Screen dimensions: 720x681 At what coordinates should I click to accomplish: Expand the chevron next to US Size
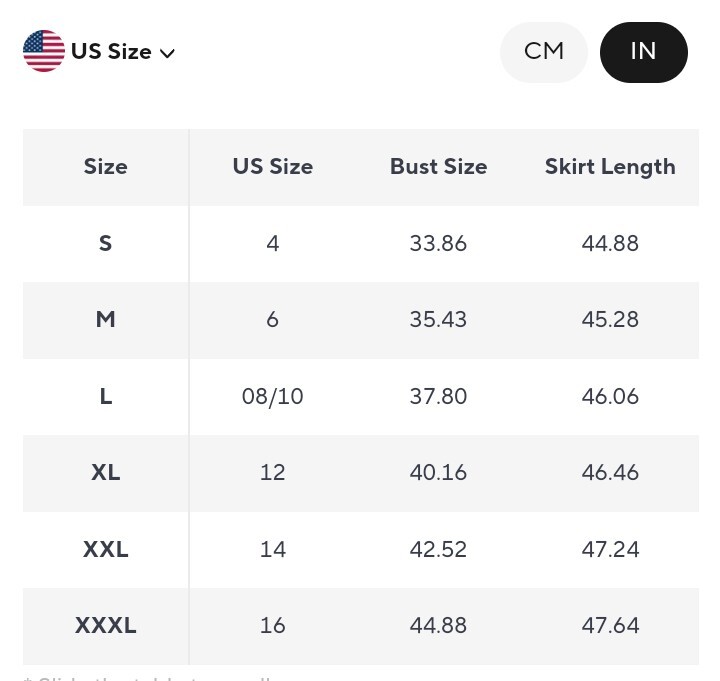tap(167, 53)
